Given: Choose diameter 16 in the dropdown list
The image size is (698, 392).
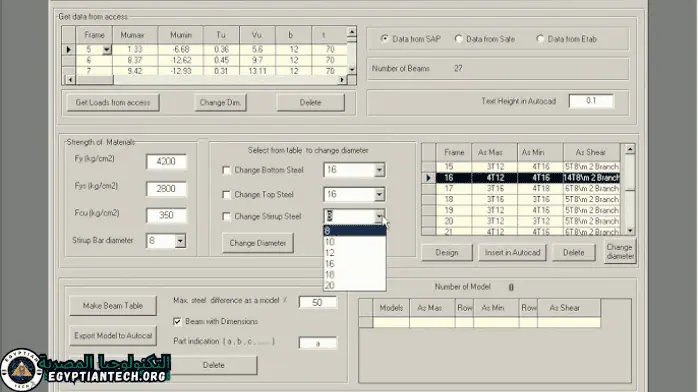Looking at the screenshot, I should (x=354, y=264).
